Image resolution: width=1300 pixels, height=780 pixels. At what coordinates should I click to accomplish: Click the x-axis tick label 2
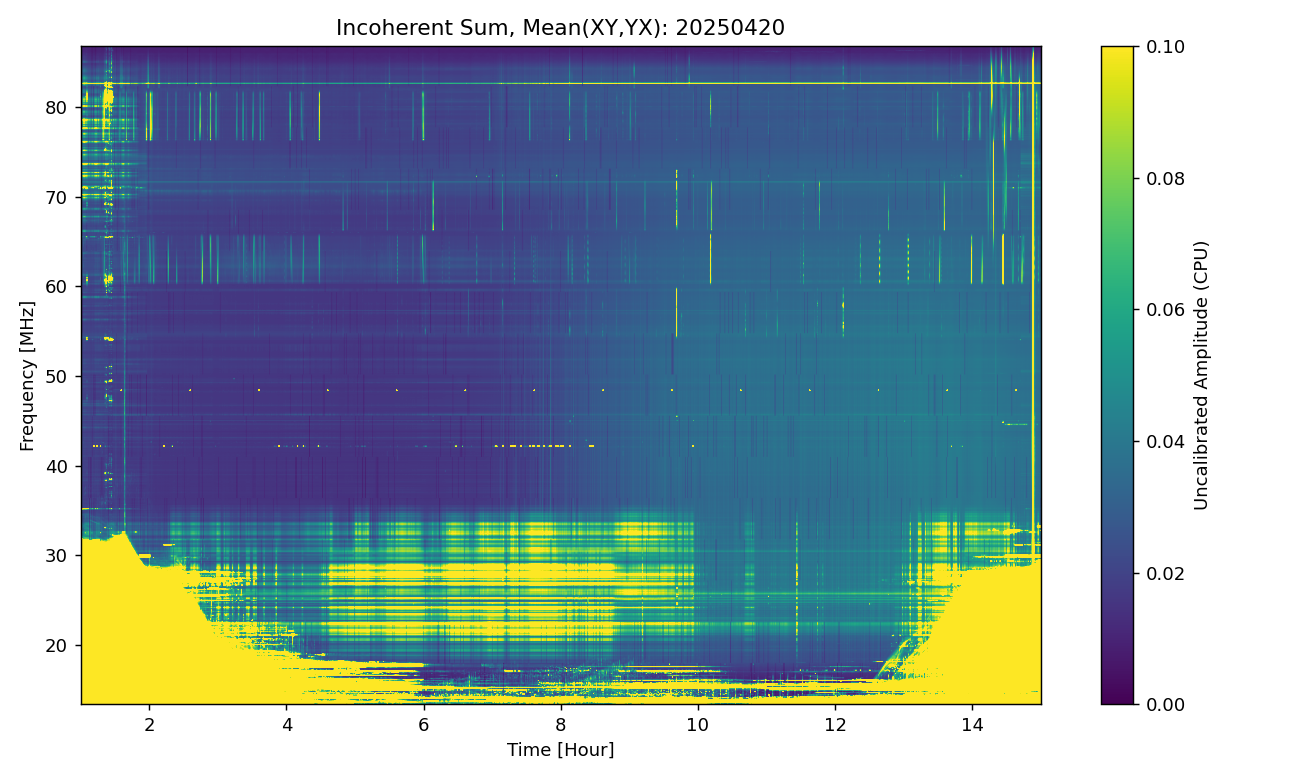click(149, 723)
